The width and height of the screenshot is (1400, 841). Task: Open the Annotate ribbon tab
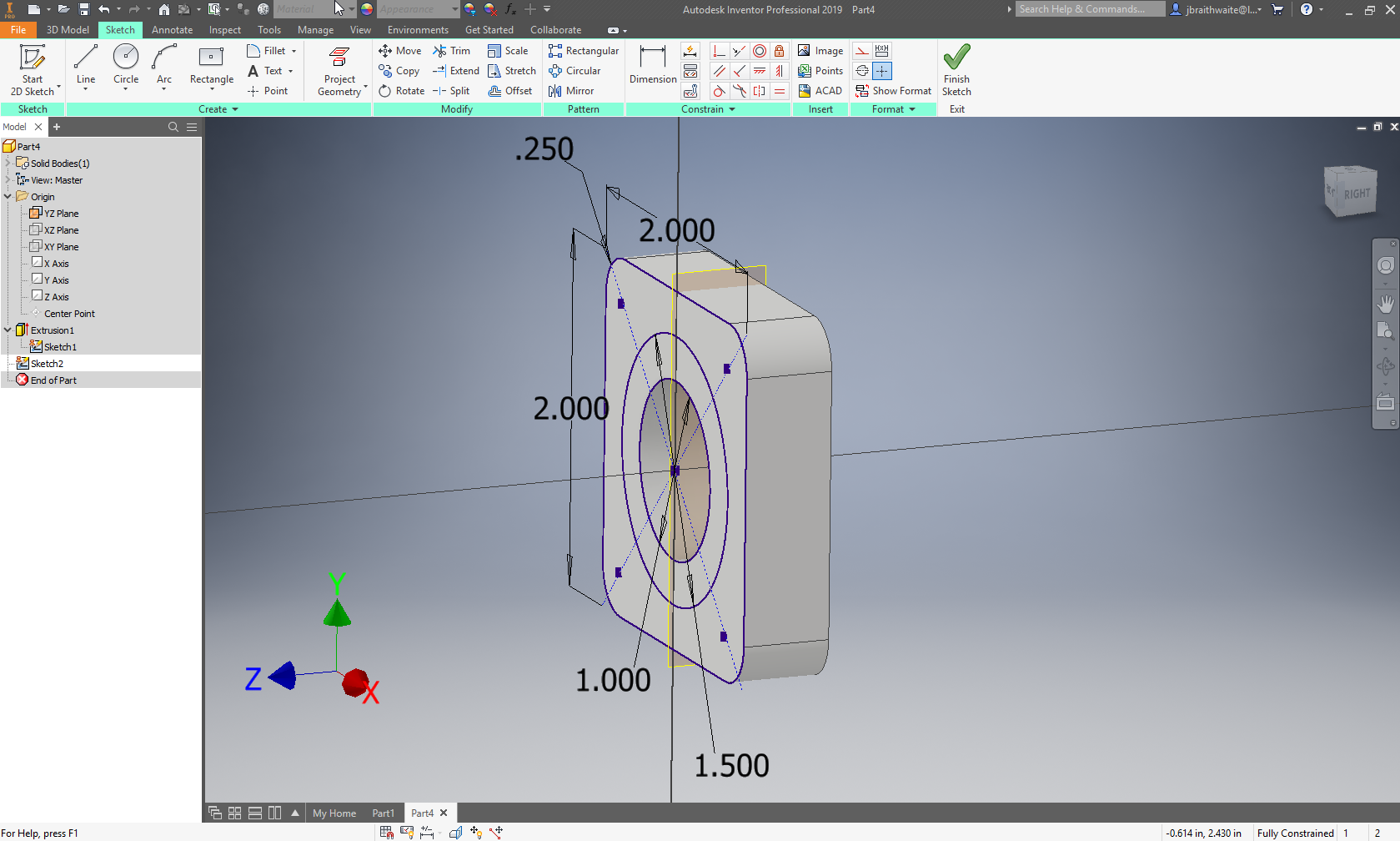[172, 30]
